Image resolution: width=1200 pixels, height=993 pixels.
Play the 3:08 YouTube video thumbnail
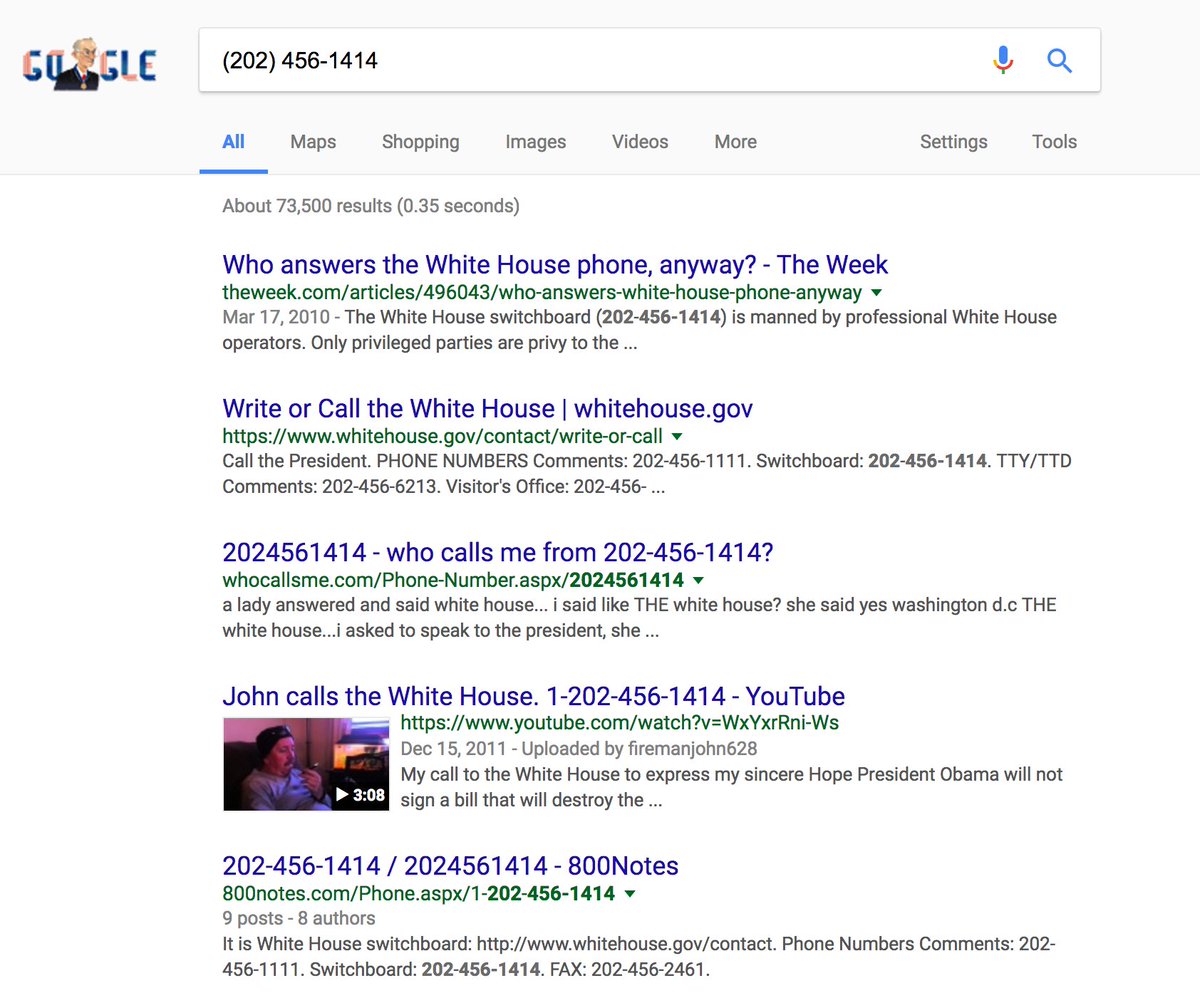(305, 764)
